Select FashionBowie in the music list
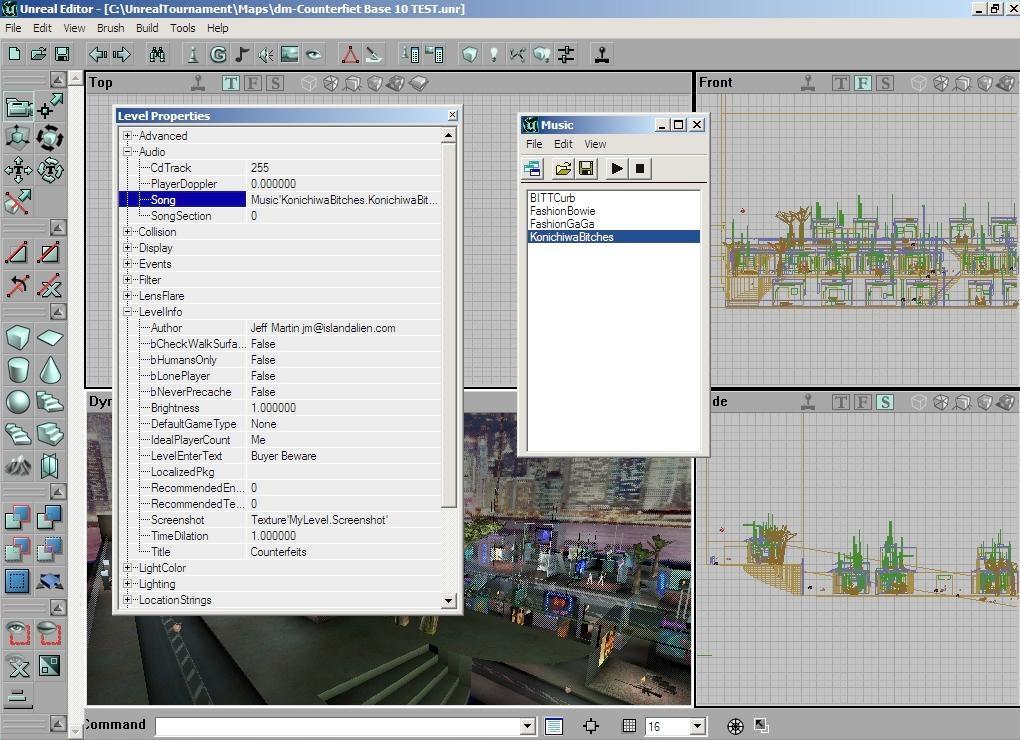The height and width of the screenshot is (740, 1020). (563, 211)
